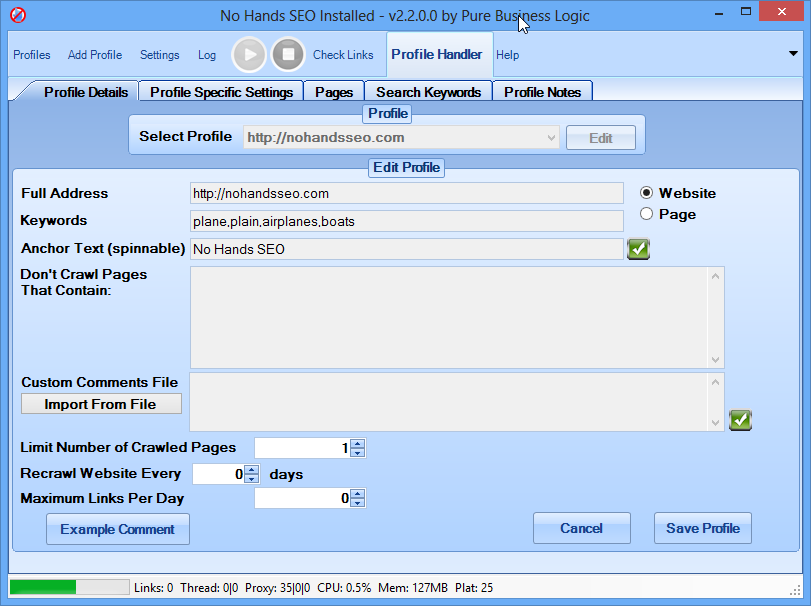The height and width of the screenshot is (606, 811).
Task: Open the Search Keywords tab
Action: [428, 92]
